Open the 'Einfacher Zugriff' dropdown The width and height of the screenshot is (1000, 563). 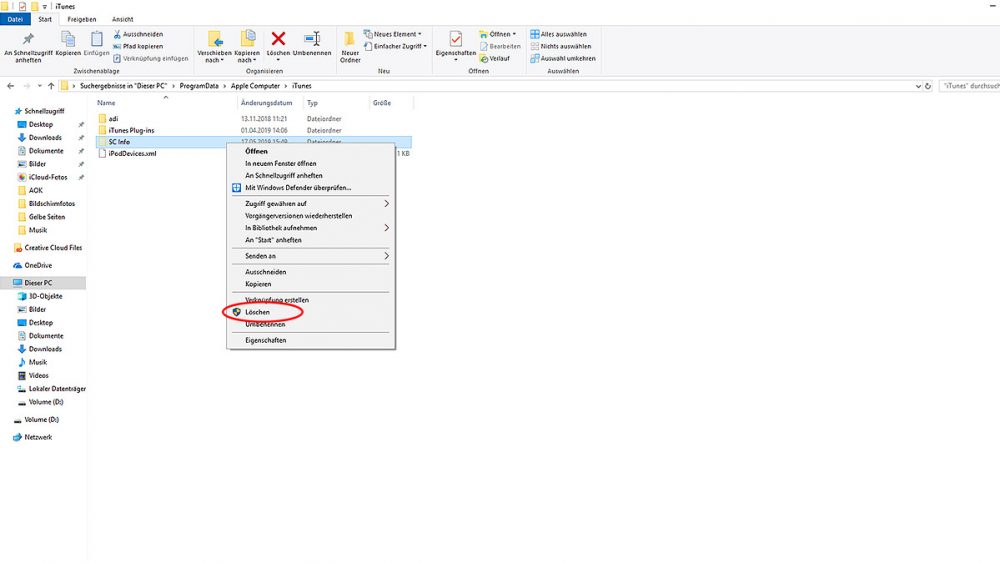click(395, 47)
